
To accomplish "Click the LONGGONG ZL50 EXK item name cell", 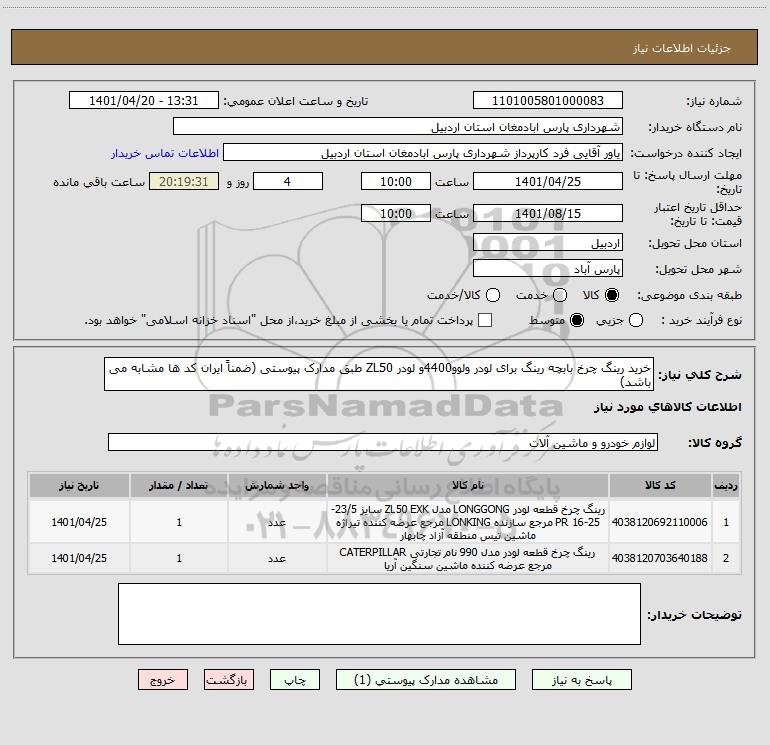I will 468,522.
